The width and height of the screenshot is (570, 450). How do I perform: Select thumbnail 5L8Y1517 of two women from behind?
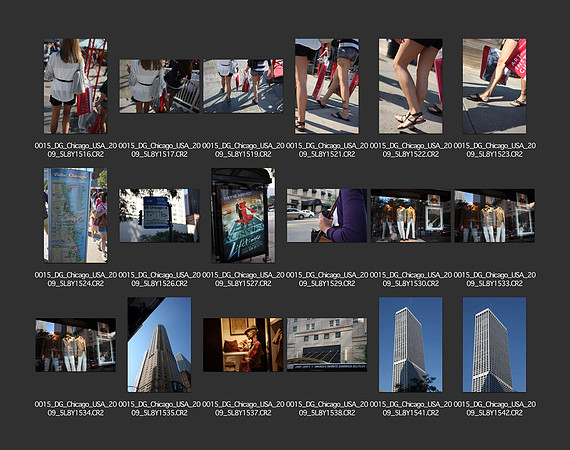coord(159,86)
